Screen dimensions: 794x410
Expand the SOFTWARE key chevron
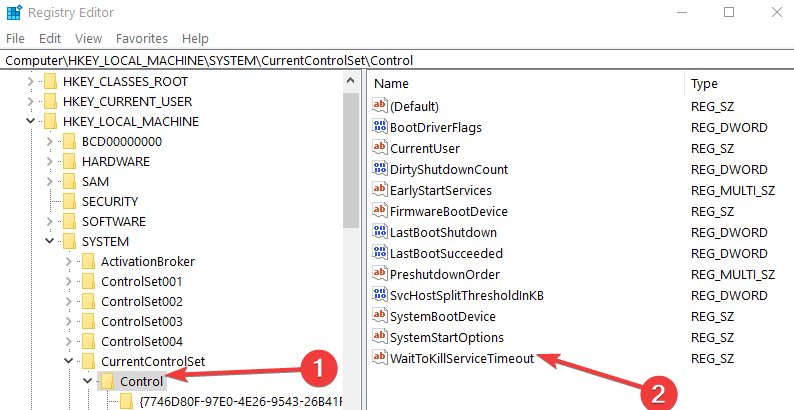tap(49, 222)
